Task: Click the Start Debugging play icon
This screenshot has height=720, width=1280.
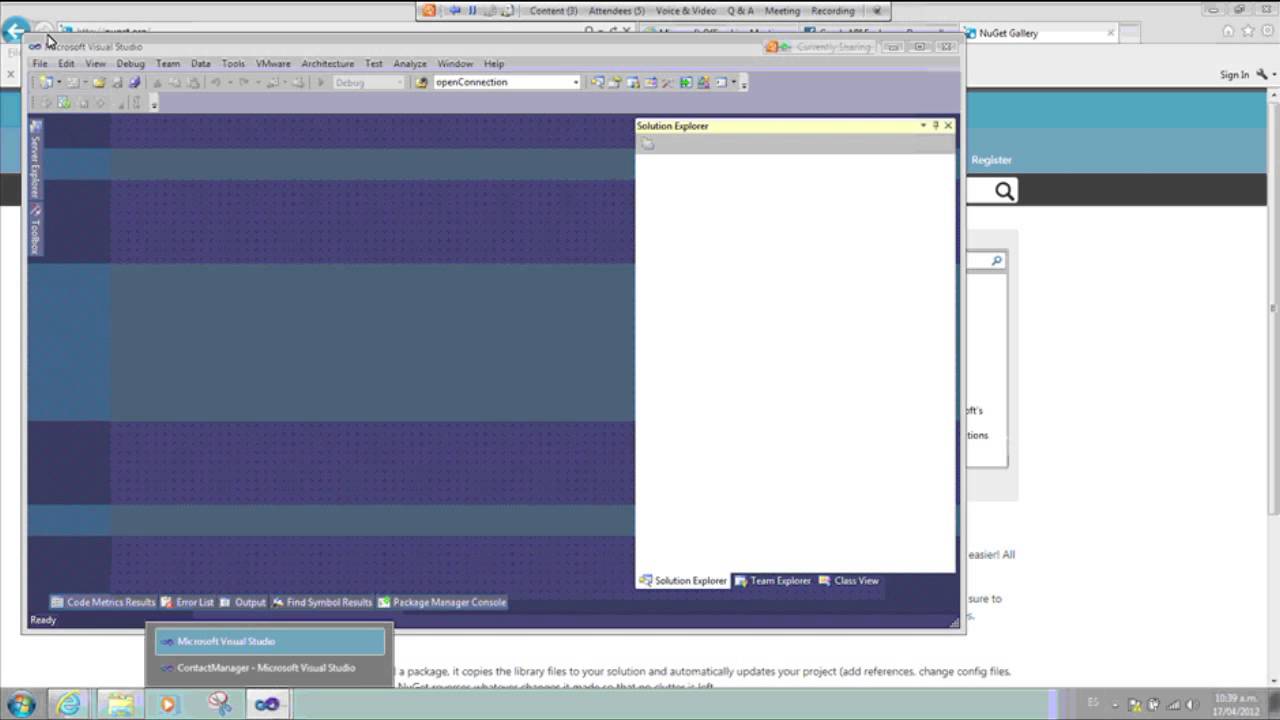Action: pos(321,83)
